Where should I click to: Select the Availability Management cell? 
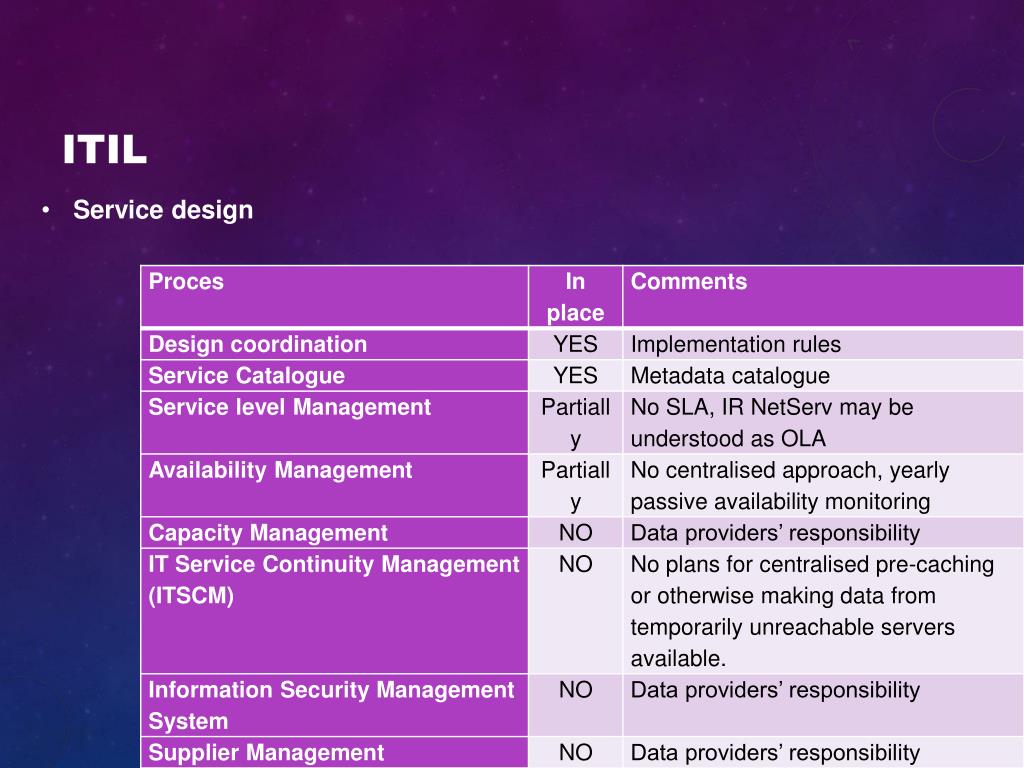[334, 485]
